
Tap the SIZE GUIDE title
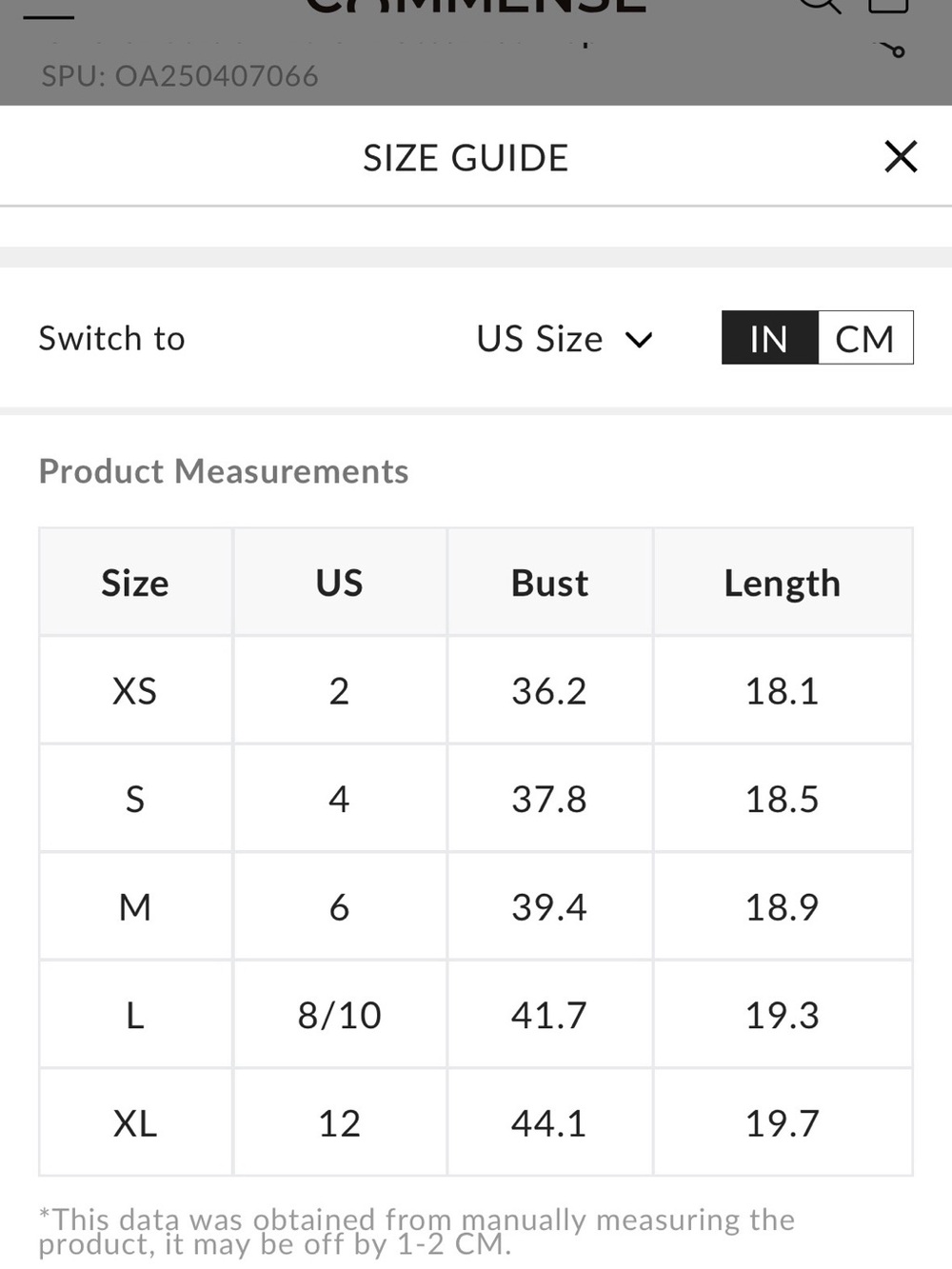click(466, 157)
